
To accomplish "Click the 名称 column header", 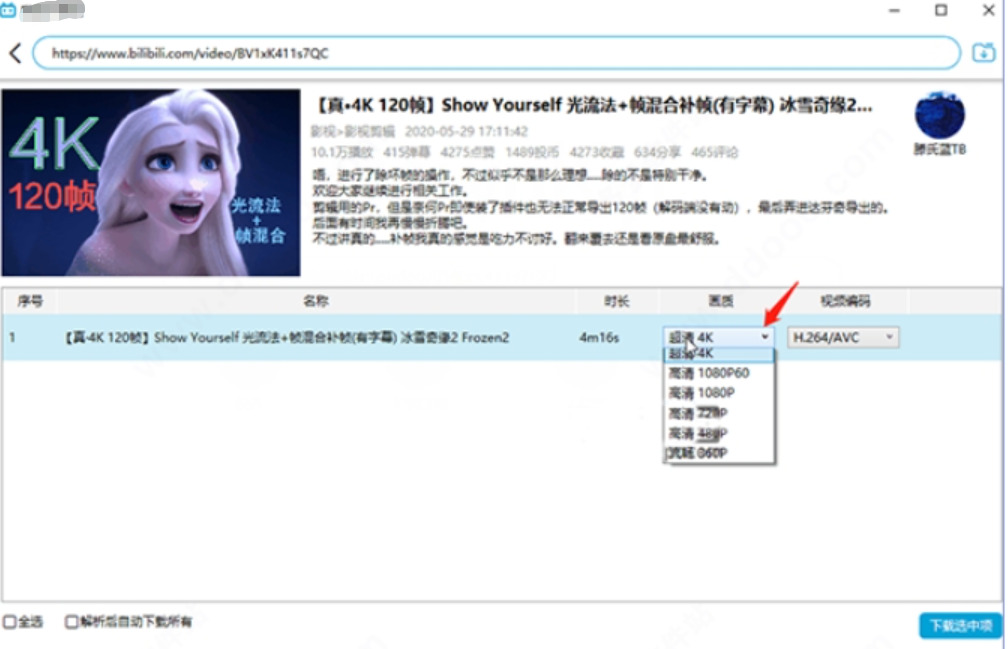I will tap(316, 301).
